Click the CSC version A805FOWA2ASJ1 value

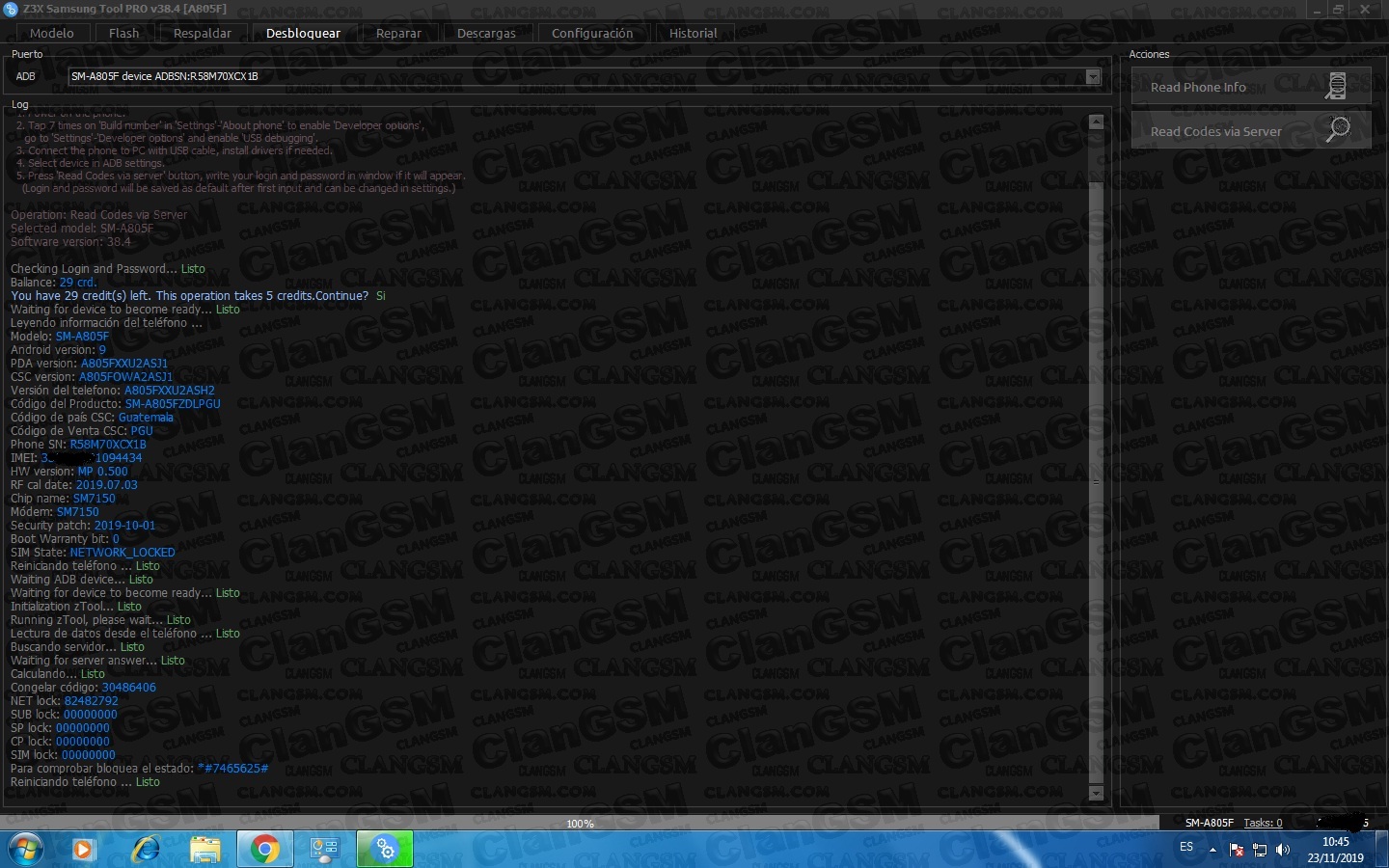click(125, 377)
